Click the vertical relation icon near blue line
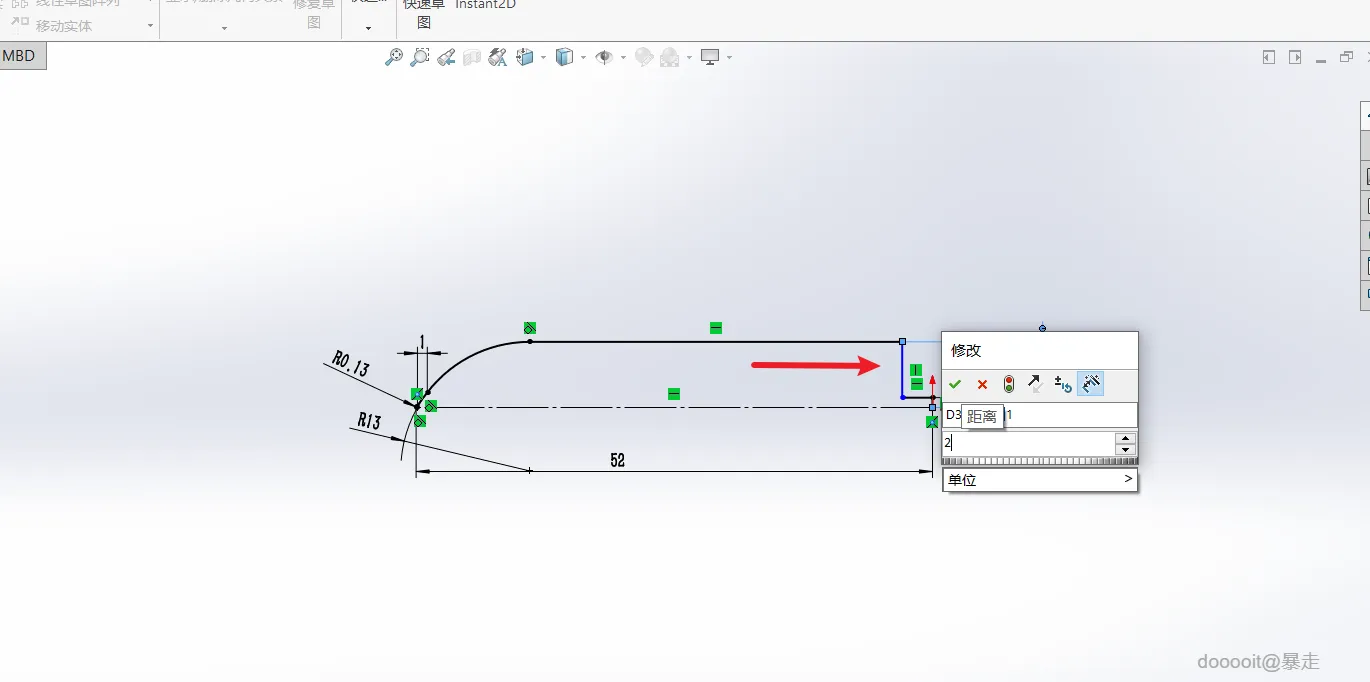1370x682 pixels. tap(916, 370)
